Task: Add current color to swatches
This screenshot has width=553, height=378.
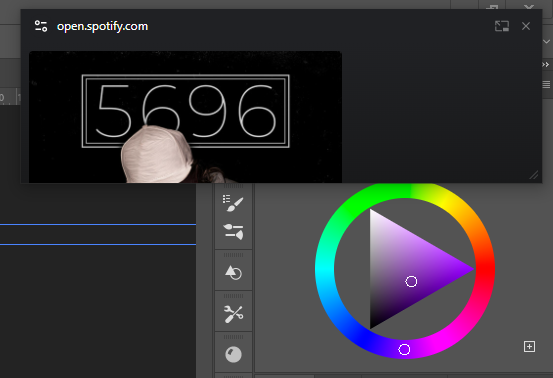Action: (529, 347)
